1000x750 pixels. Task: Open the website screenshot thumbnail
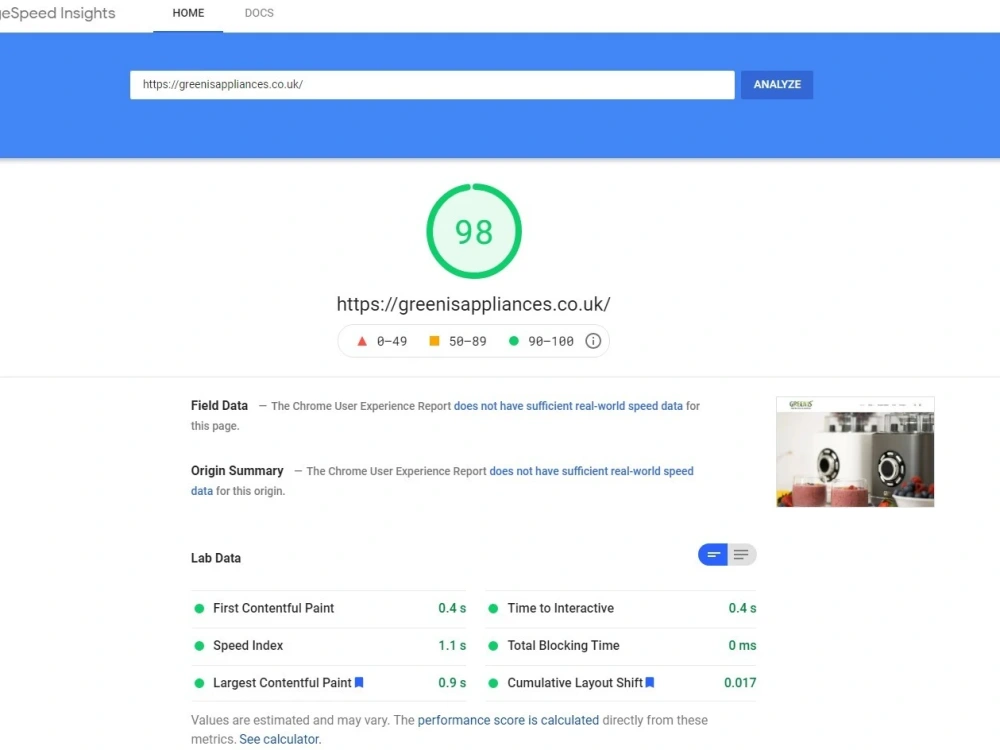point(855,452)
